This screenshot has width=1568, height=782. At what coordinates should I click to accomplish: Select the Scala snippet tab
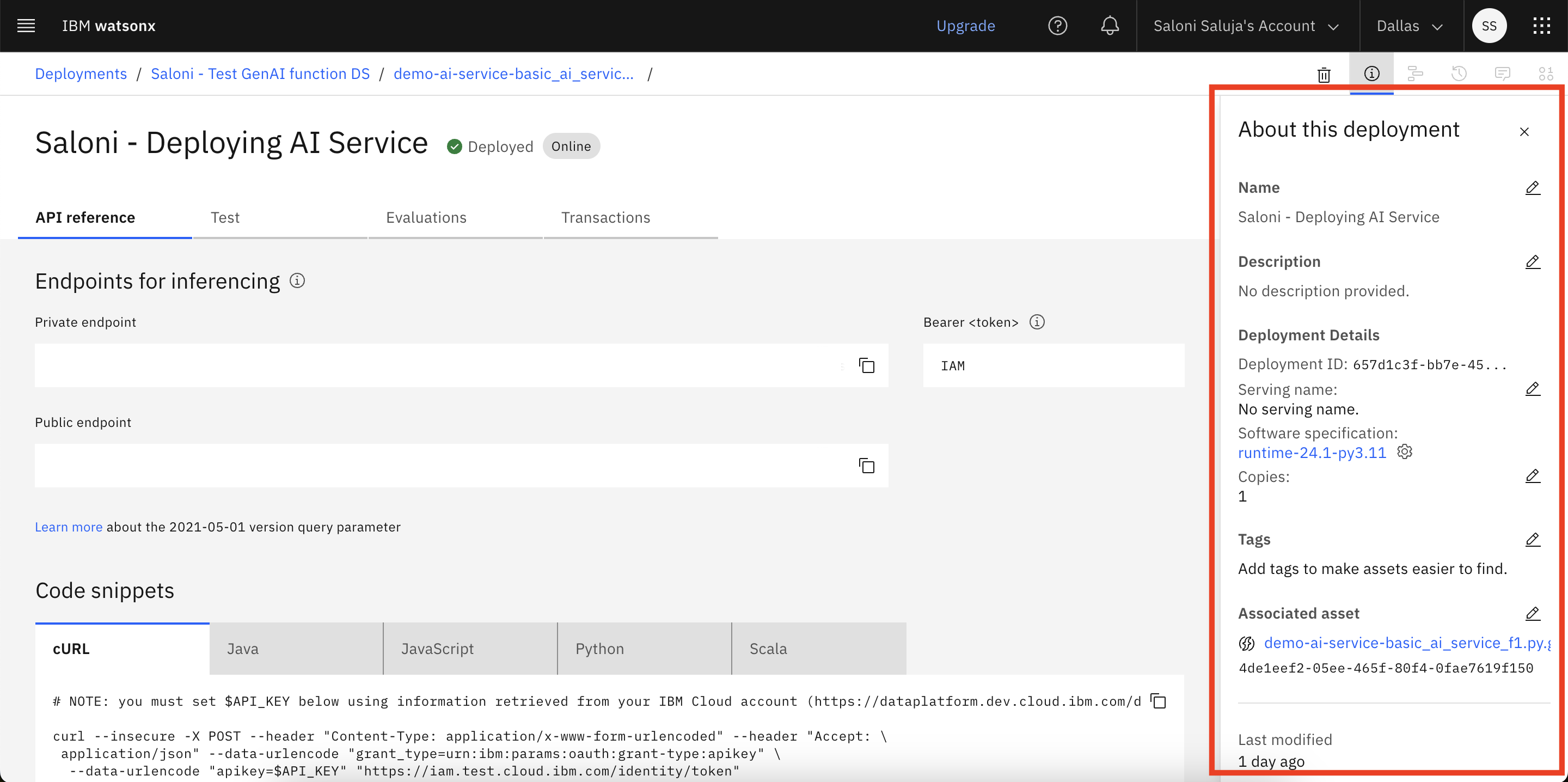(819, 649)
